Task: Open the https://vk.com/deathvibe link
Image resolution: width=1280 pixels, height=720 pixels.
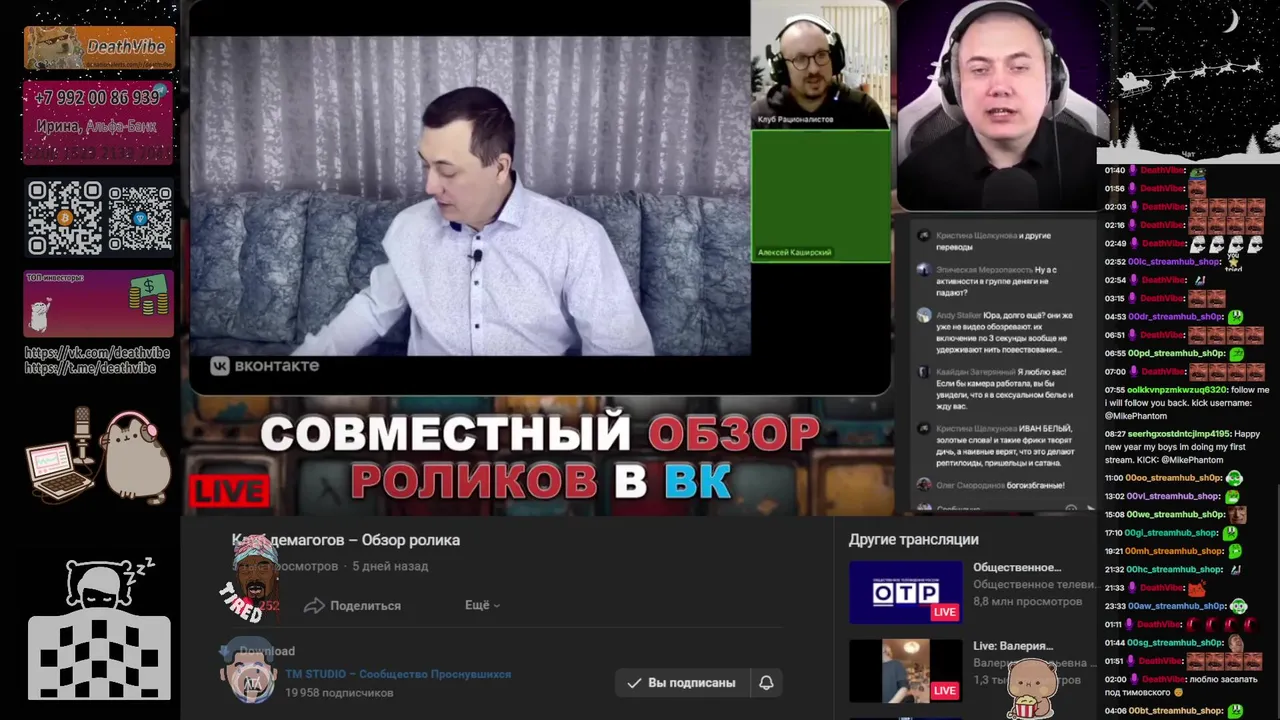Action: (97, 353)
